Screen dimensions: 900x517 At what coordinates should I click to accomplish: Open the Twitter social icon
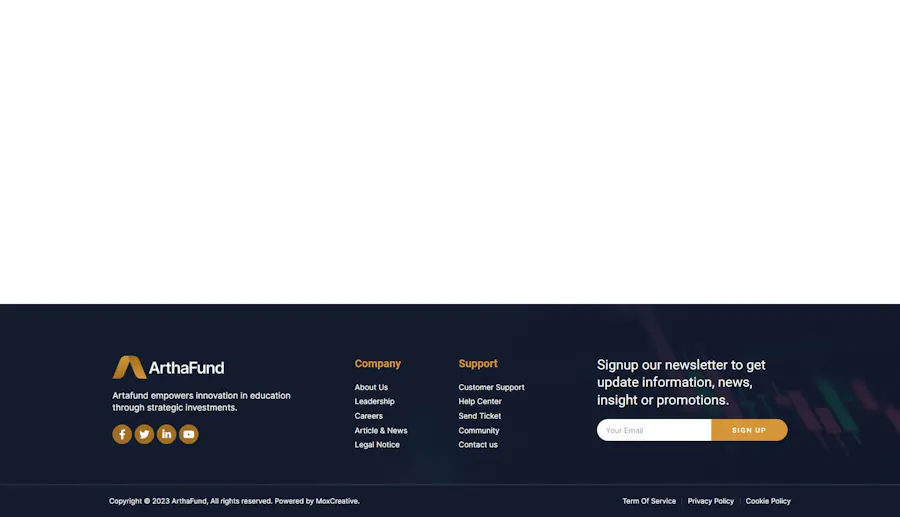click(144, 434)
